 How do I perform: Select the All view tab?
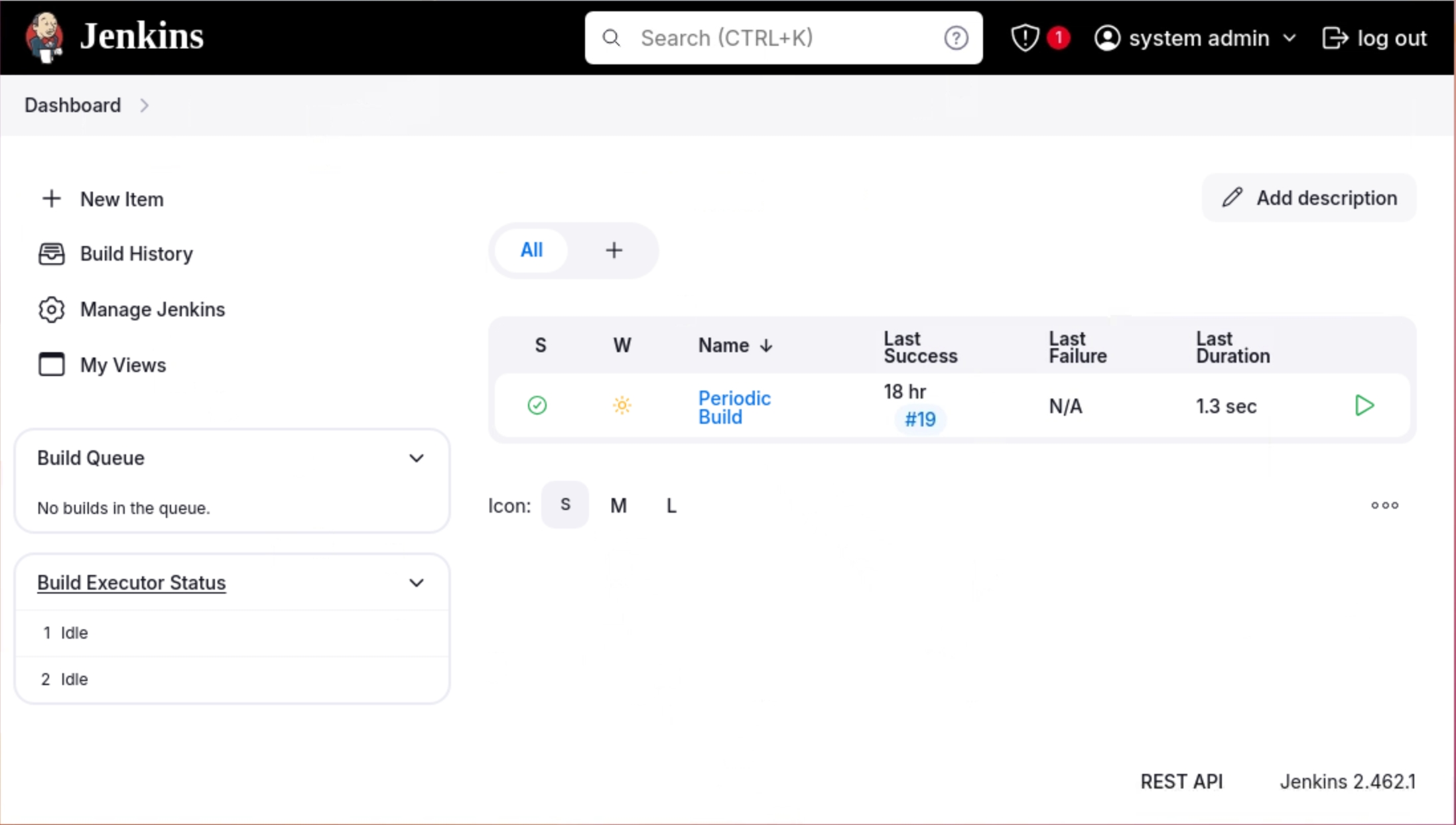coord(531,250)
